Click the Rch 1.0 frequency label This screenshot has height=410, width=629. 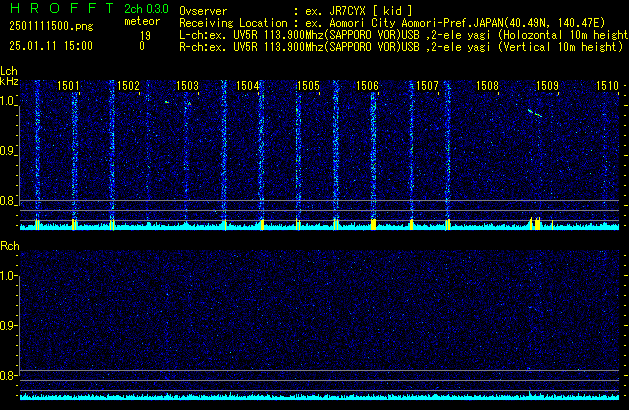(8, 276)
